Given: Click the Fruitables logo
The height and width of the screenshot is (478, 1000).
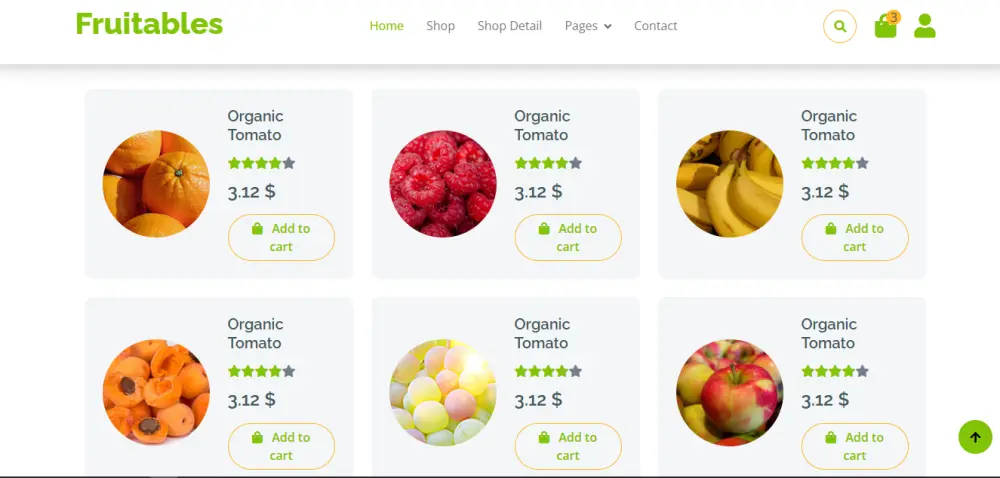Looking at the screenshot, I should [x=149, y=24].
